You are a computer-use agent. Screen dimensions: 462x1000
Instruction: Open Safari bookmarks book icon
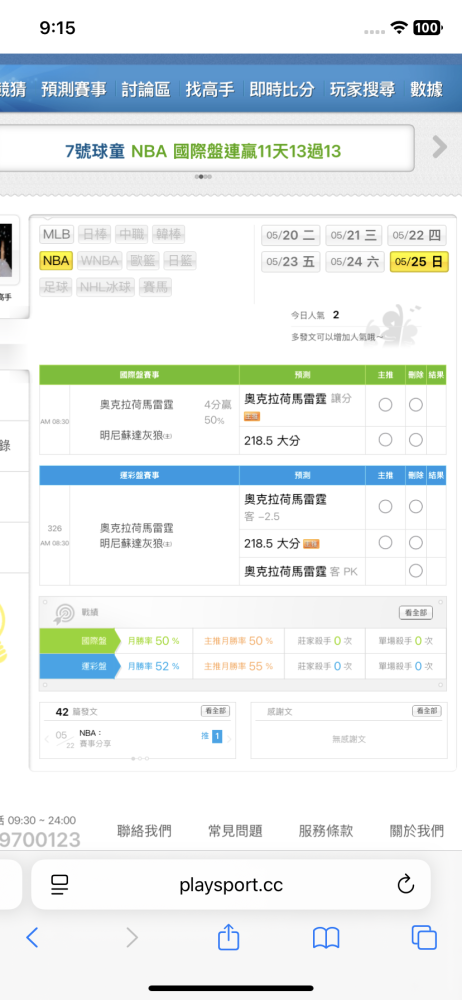coord(326,938)
